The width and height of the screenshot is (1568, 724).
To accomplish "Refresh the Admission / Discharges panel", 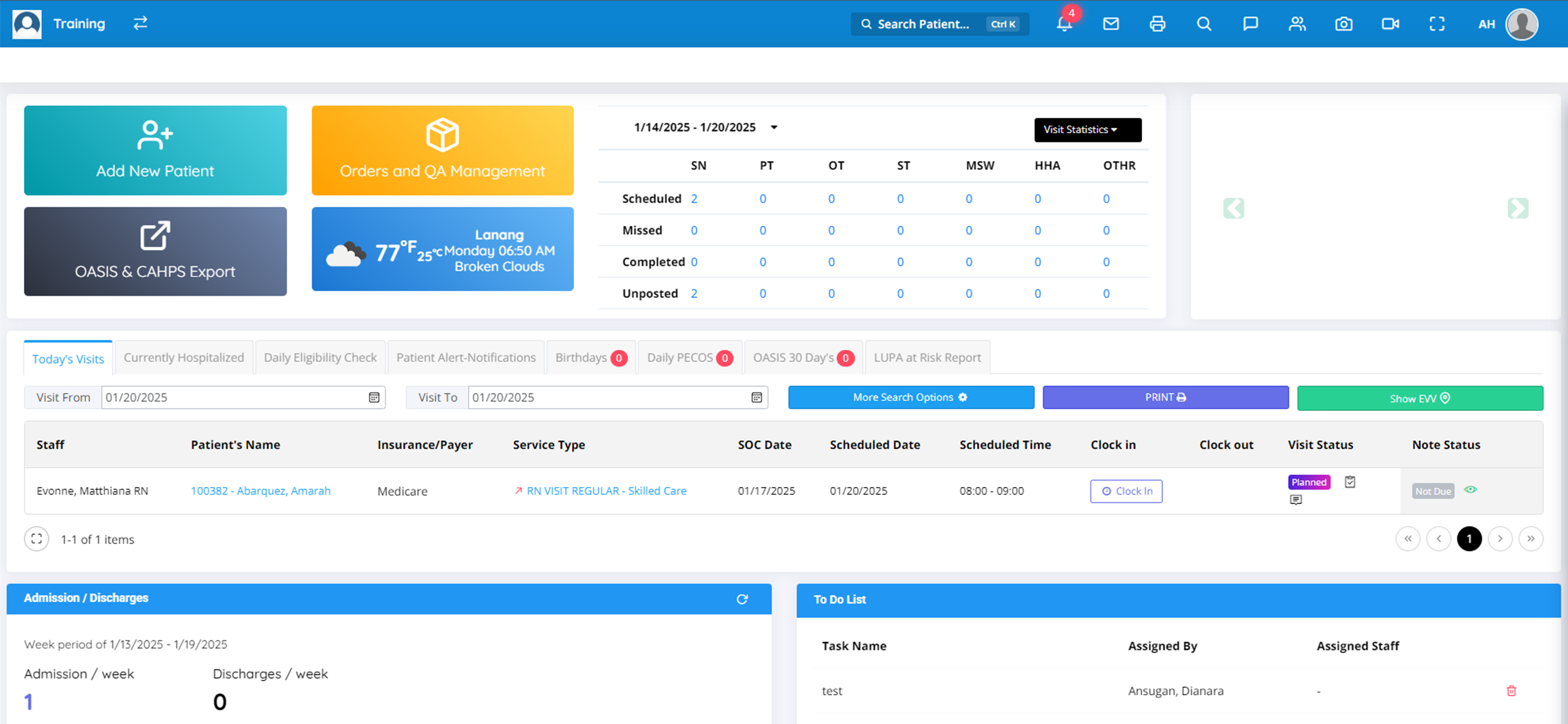I will coord(742,599).
